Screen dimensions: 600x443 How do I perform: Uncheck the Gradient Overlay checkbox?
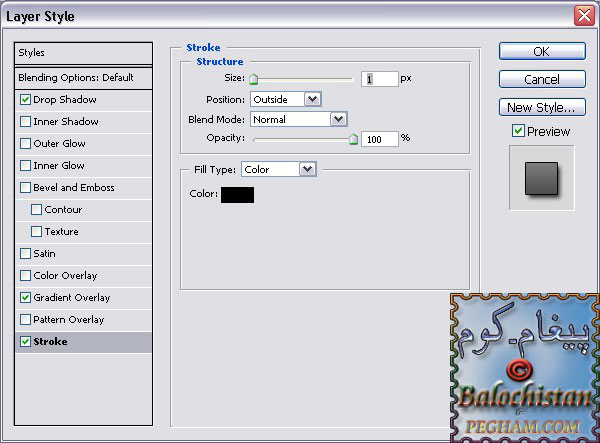[25, 298]
